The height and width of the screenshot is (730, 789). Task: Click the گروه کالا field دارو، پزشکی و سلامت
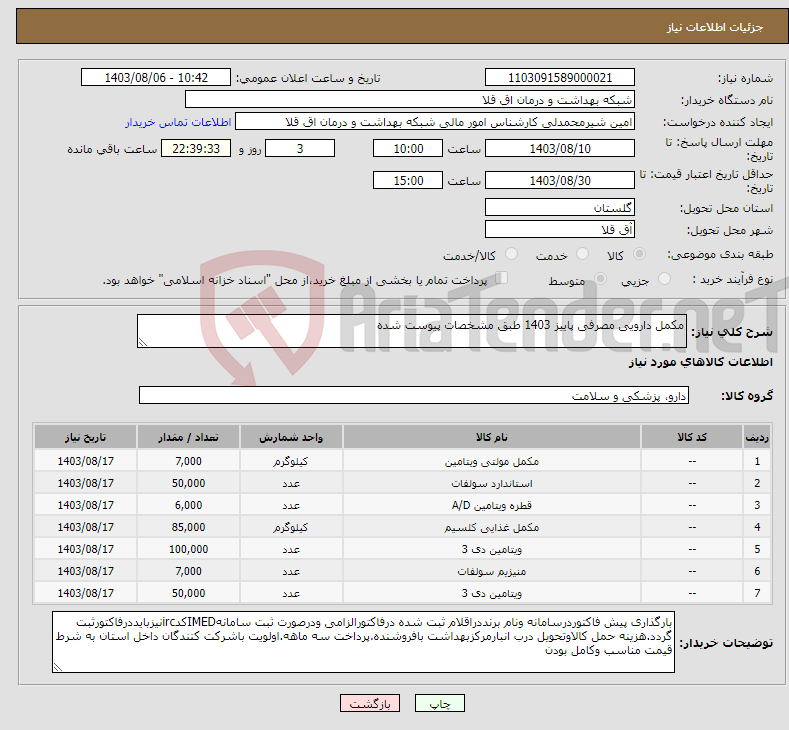pyautogui.click(x=414, y=395)
